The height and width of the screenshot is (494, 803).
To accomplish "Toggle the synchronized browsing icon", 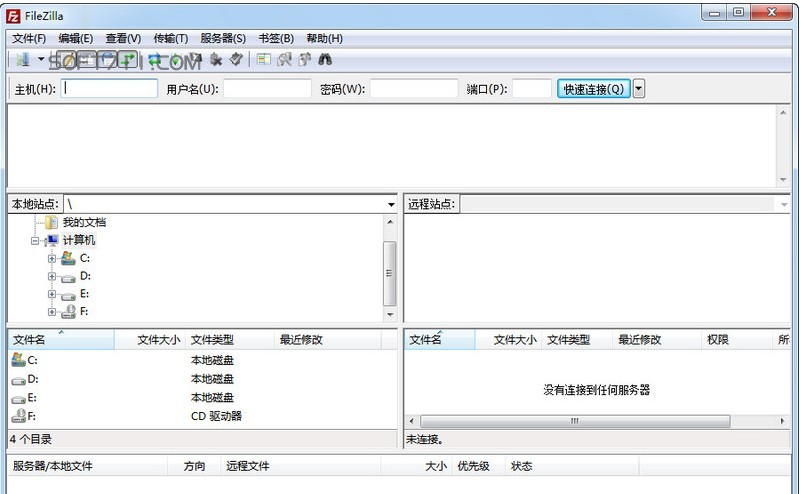I will pyautogui.click(x=305, y=60).
